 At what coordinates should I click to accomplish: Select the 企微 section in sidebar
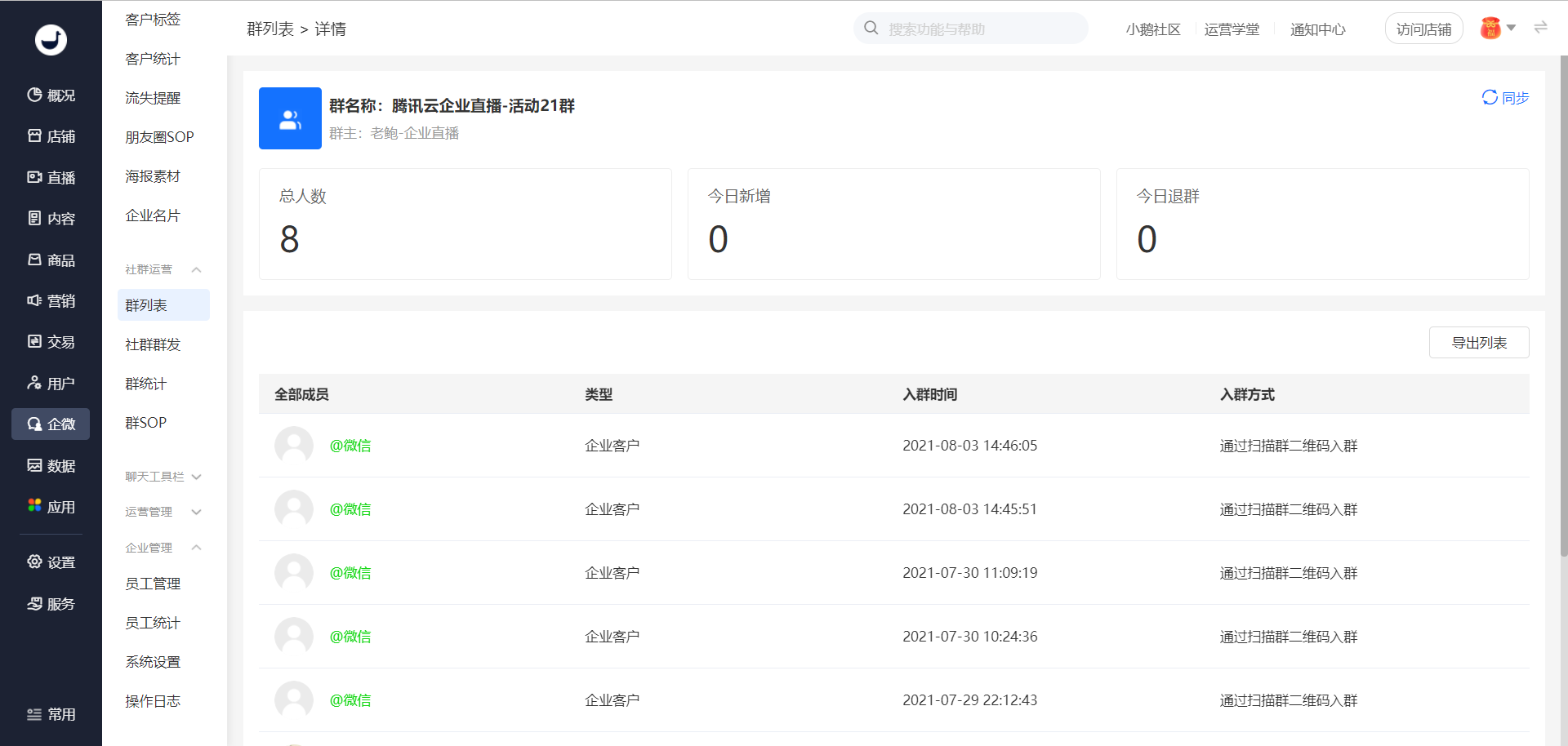pos(51,424)
